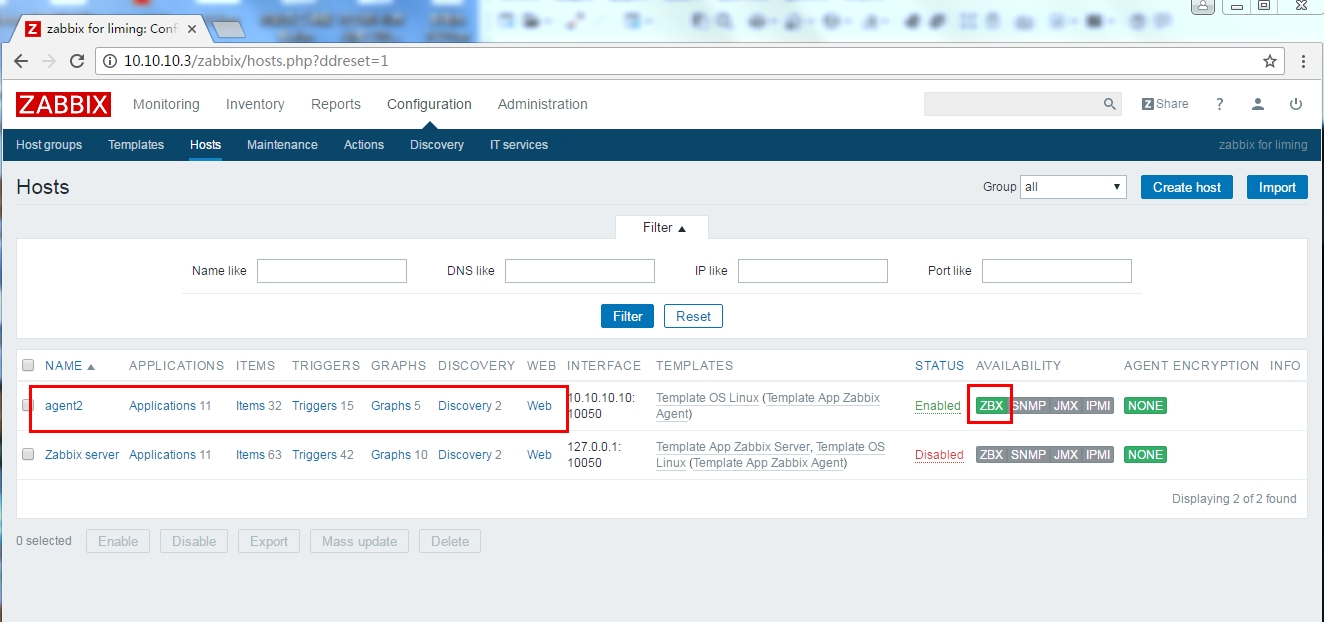Tick the agent2 host checkbox
1324x622 pixels.
click(x=28, y=405)
